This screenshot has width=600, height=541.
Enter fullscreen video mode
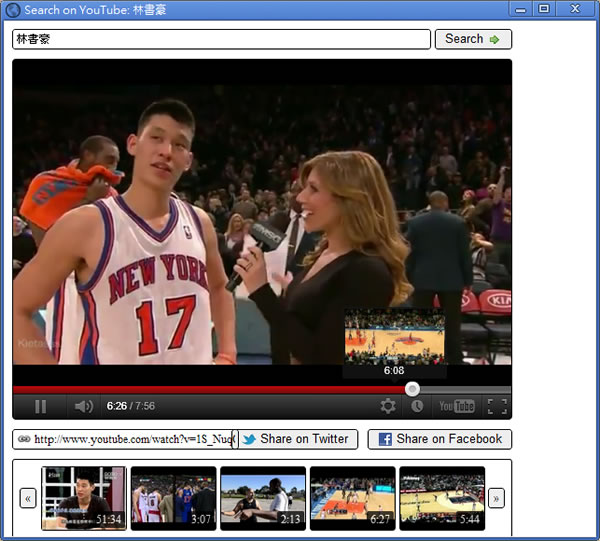pos(497,406)
